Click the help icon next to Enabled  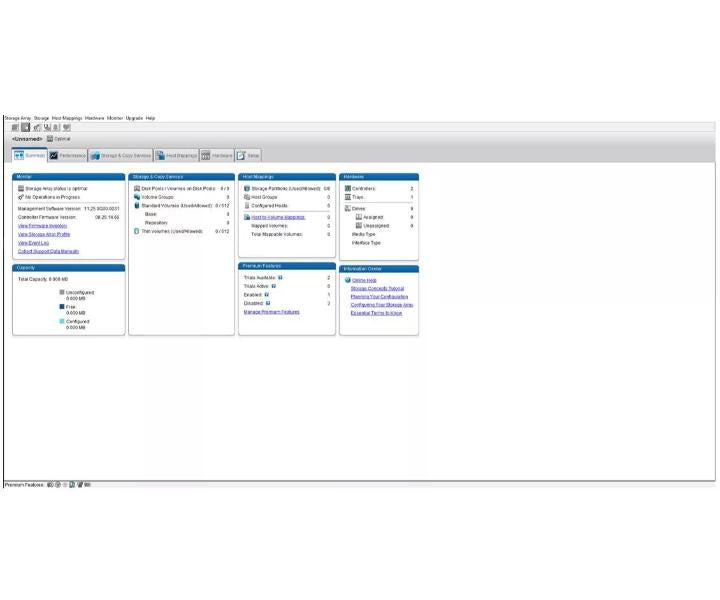pyautogui.click(x=267, y=295)
